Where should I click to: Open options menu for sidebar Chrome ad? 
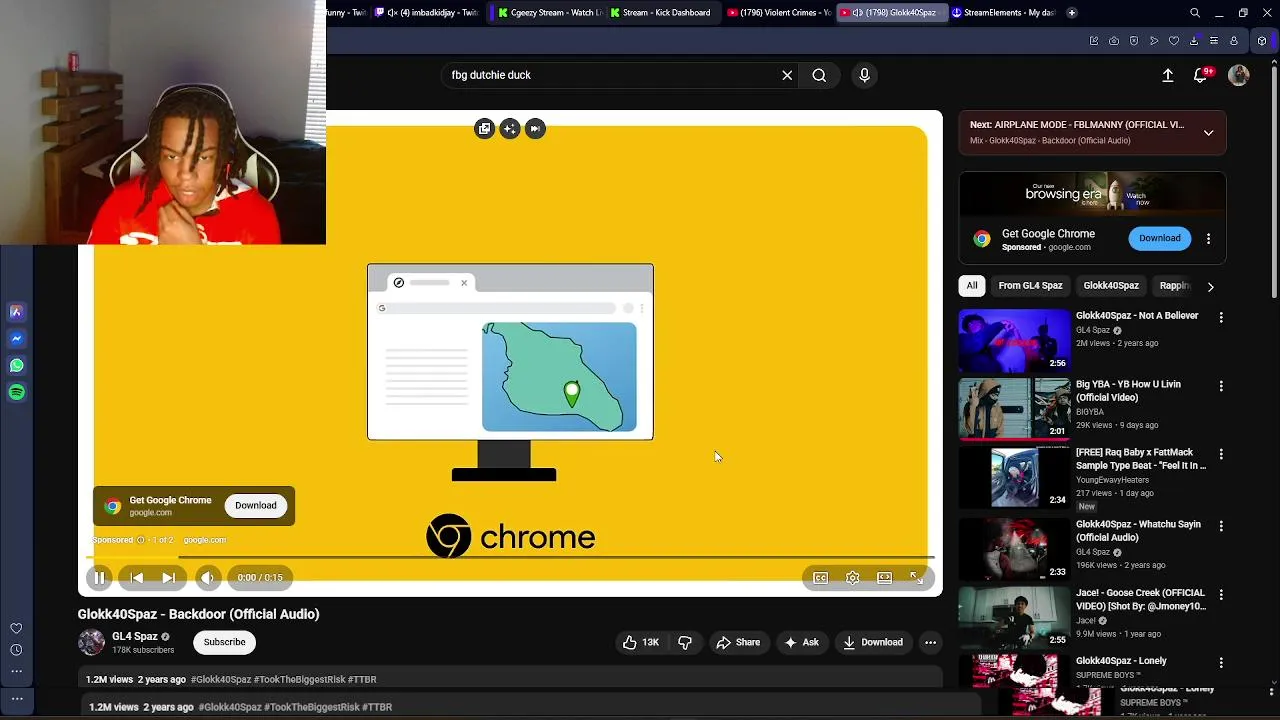pyautogui.click(x=1208, y=239)
